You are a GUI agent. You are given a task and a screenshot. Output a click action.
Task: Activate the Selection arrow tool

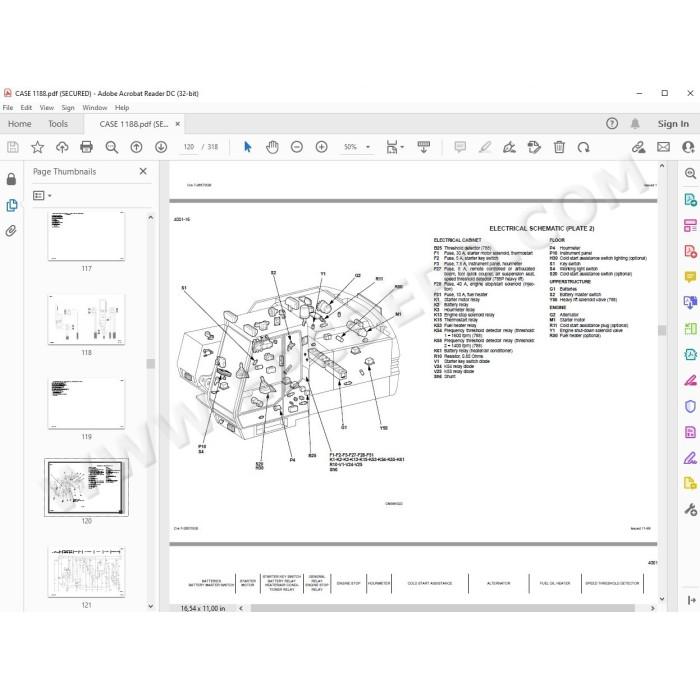click(x=248, y=147)
